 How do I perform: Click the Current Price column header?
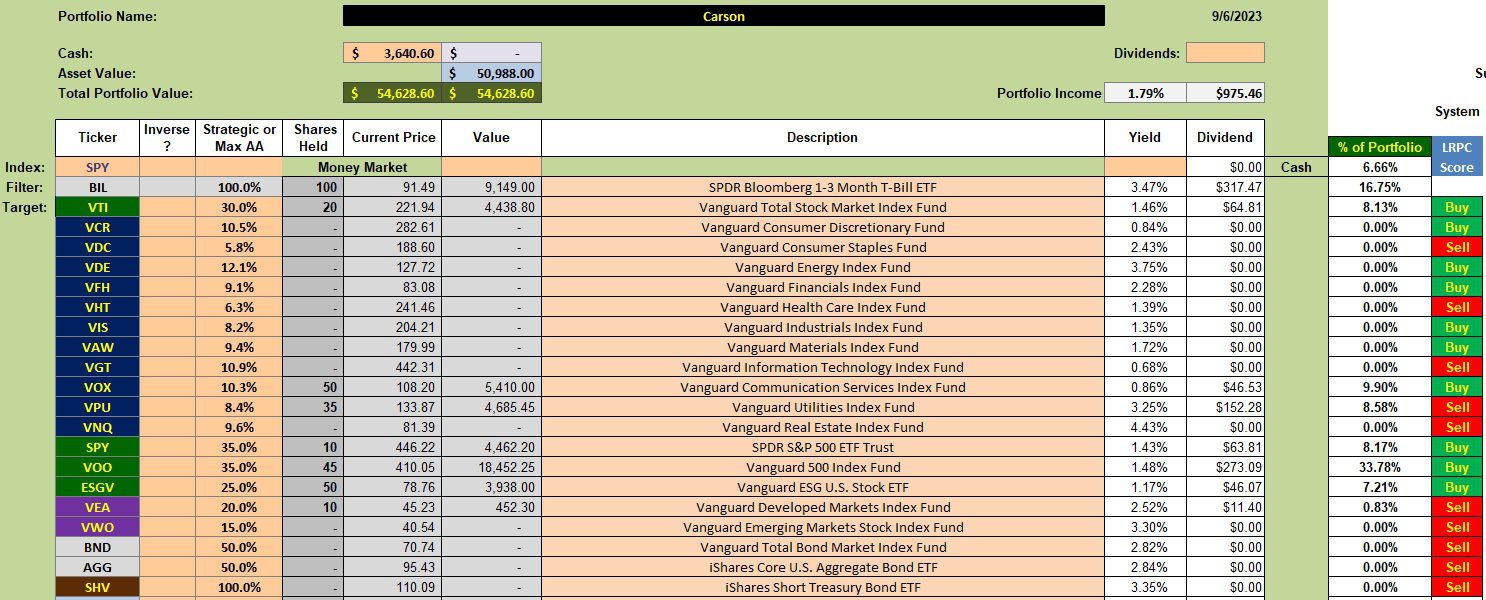point(392,138)
